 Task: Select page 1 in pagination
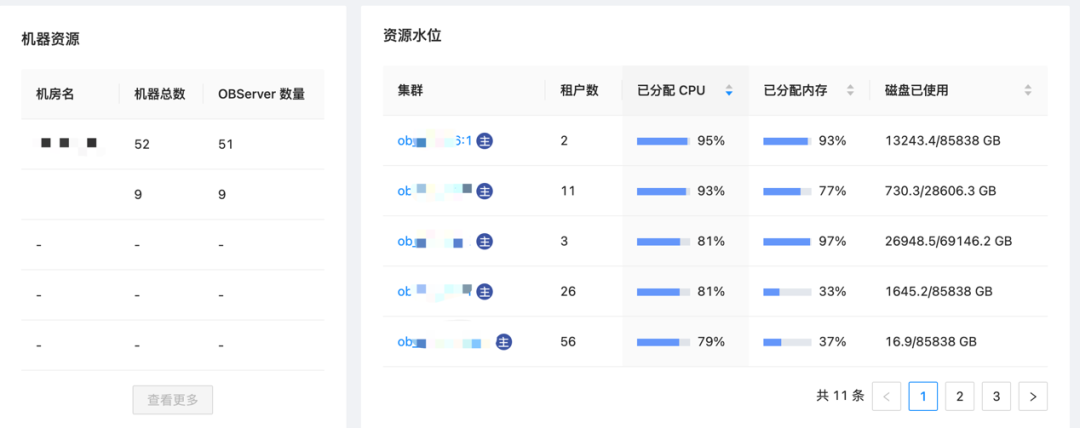(x=923, y=397)
